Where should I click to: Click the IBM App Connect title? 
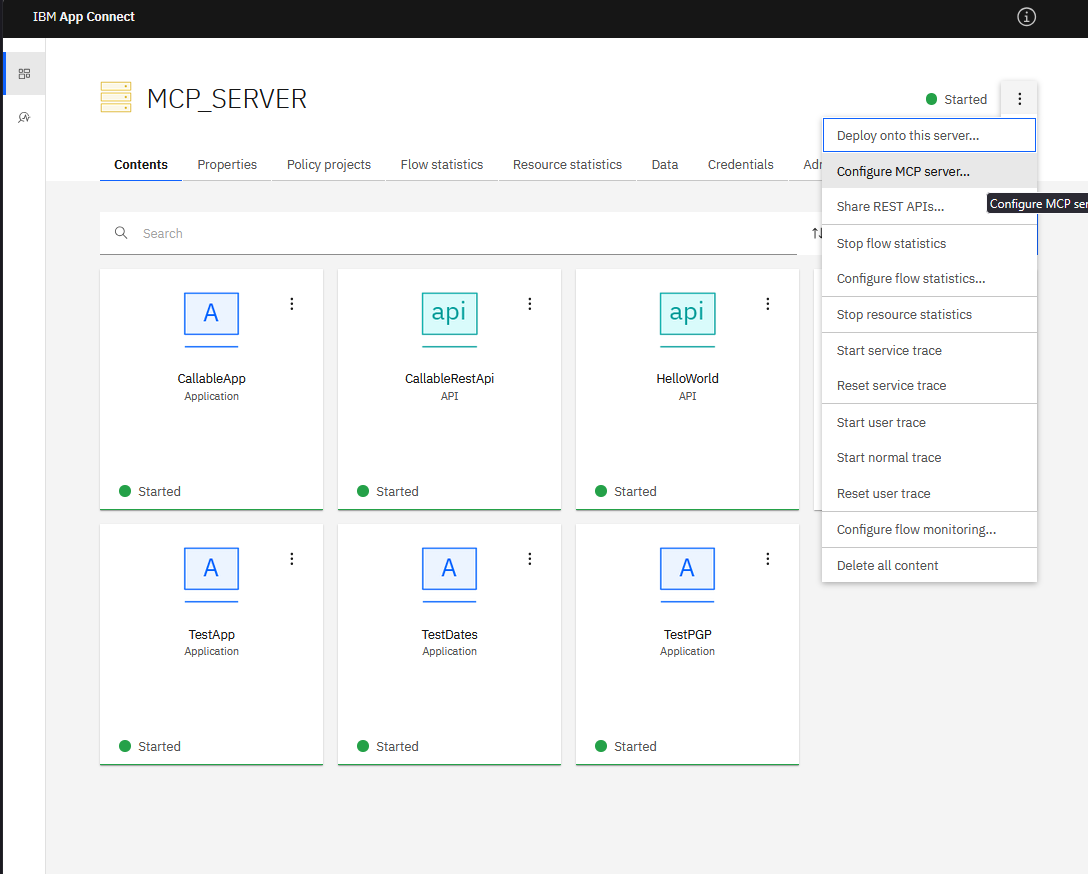[83, 17]
